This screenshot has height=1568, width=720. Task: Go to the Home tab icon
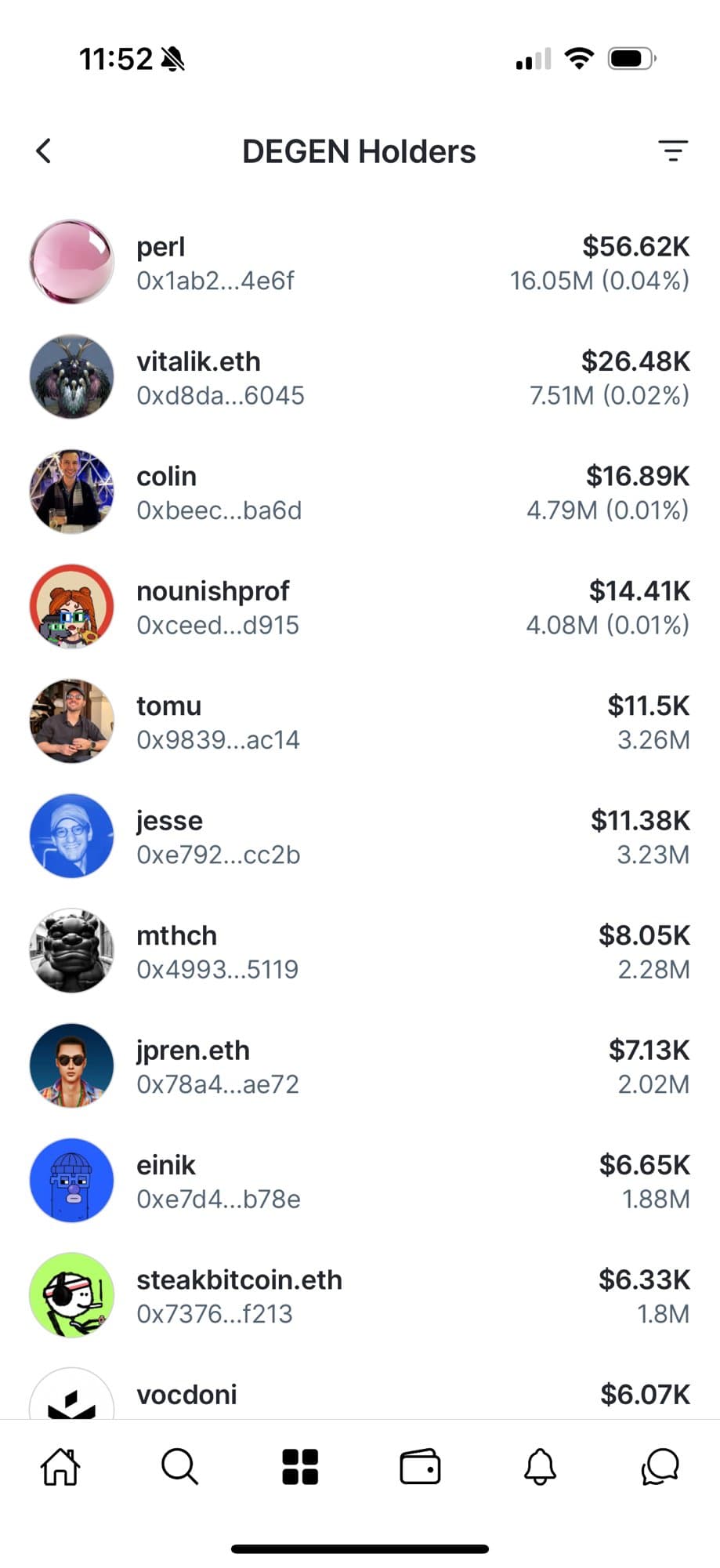[x=60, y=1466]
